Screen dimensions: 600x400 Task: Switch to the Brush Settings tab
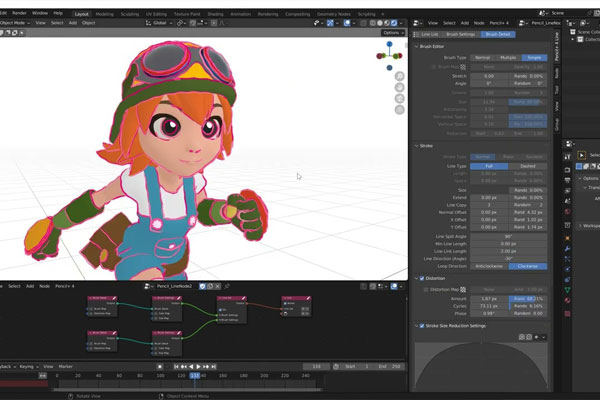pyautogui.click(x=460, y=34)
